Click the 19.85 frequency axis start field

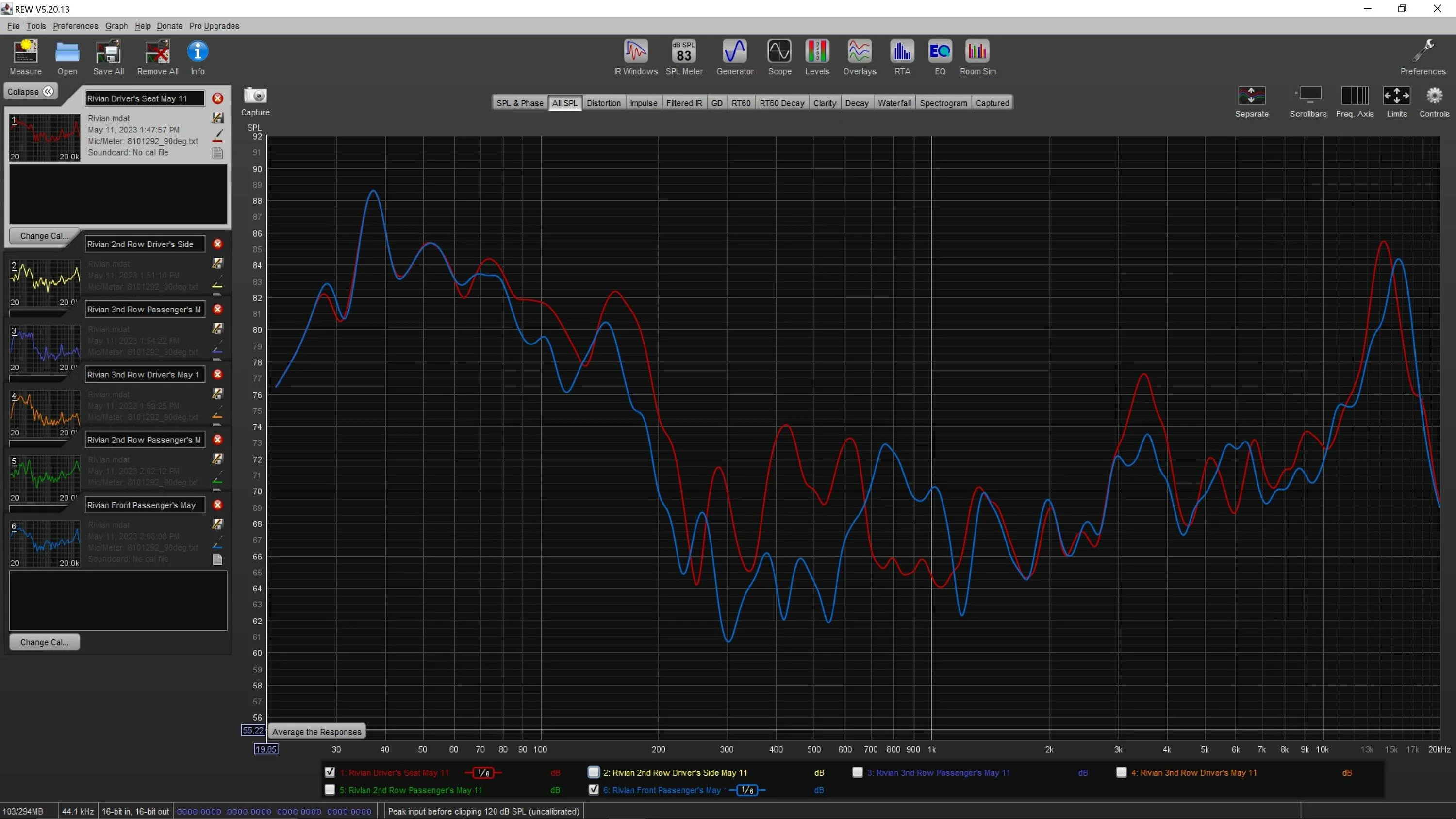(265, 749)
